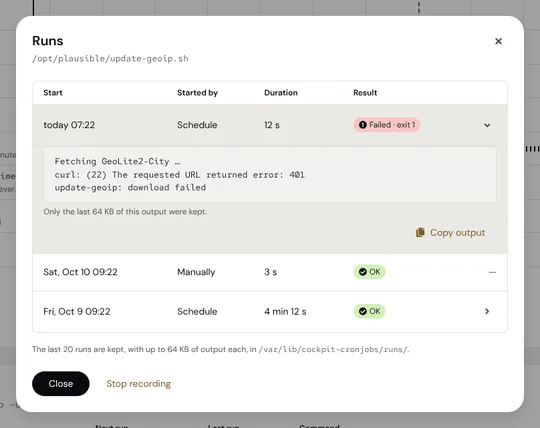Collapse the today 07:22 failed run details
540x428 pixels.
click(x=487, y=125)
